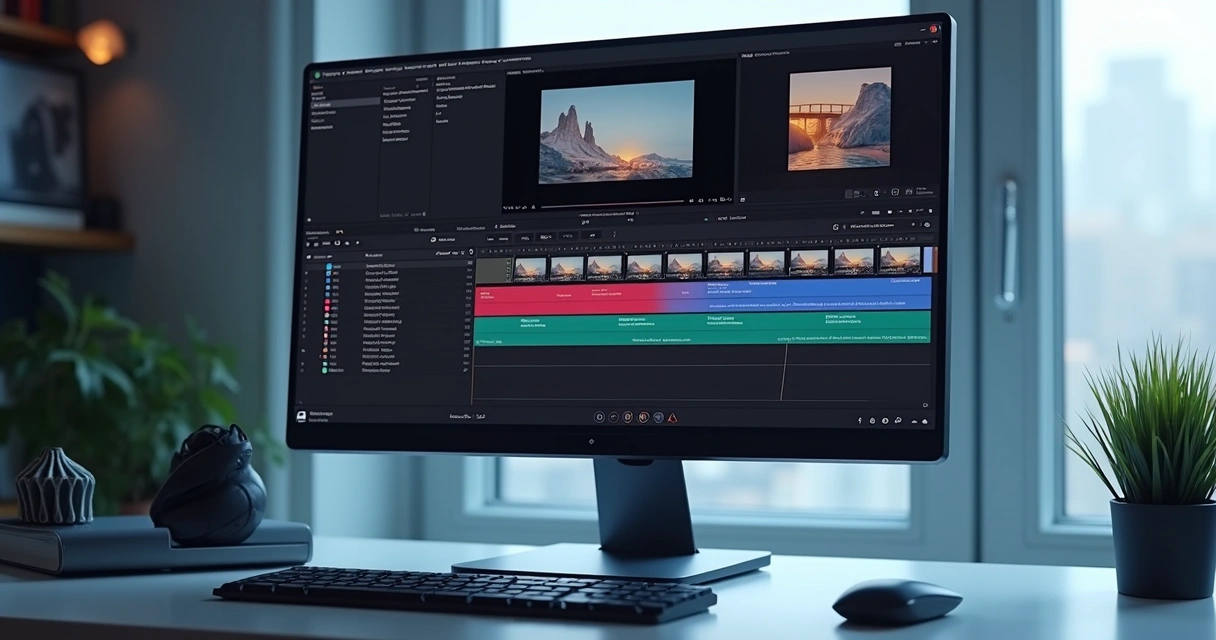
Task: Click the red circular icon in bottom toolbar
Action: click(643, 417)
